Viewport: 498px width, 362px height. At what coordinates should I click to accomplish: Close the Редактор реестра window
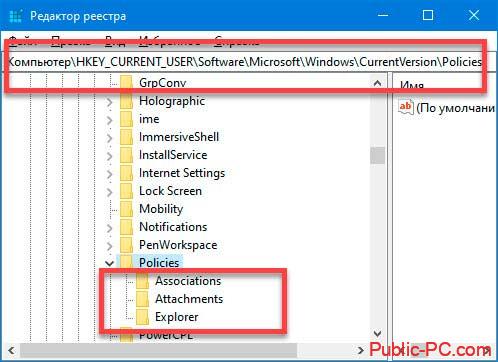(x=474, y=15)
